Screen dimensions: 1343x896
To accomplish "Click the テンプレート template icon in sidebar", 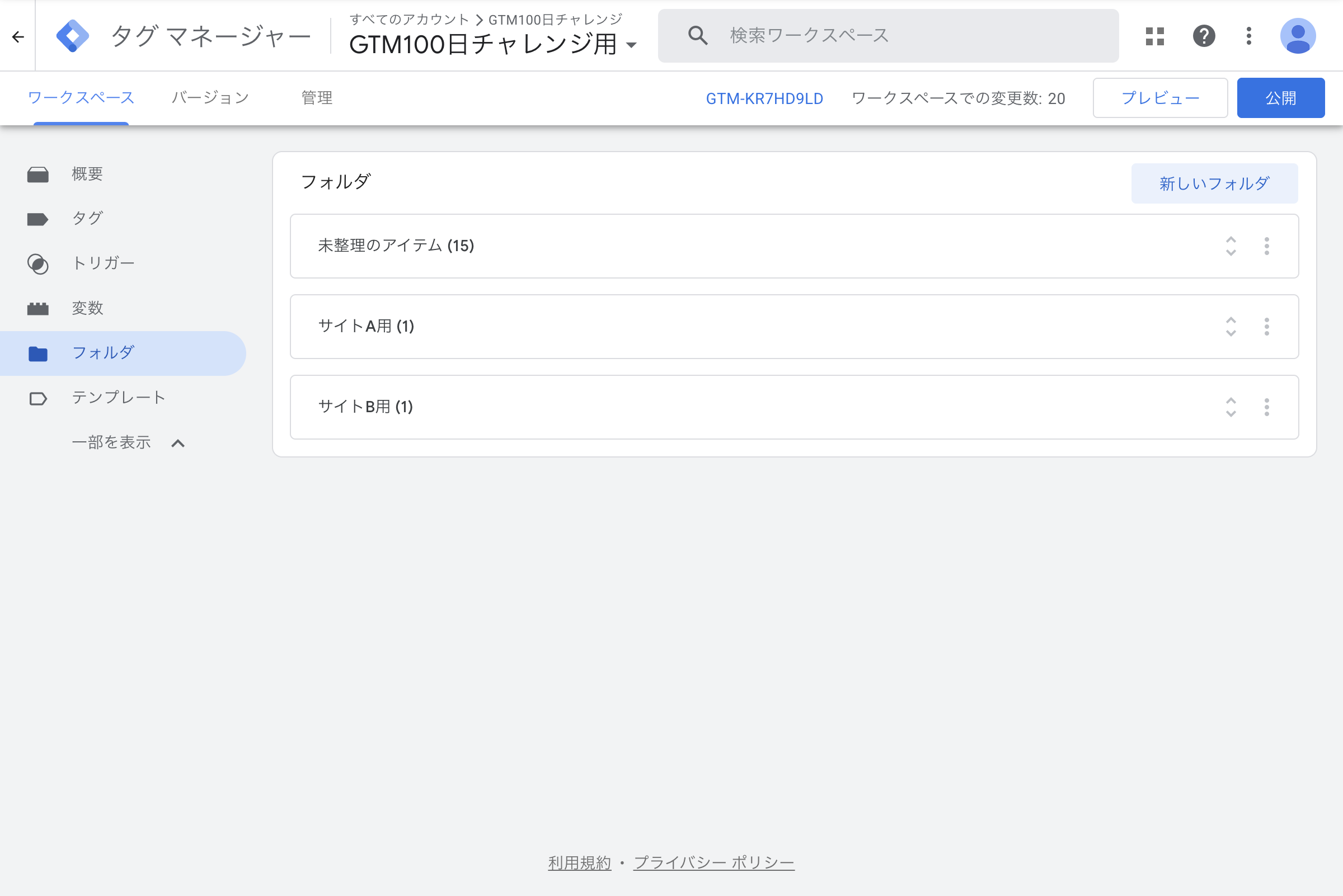I will pos(37,398).
